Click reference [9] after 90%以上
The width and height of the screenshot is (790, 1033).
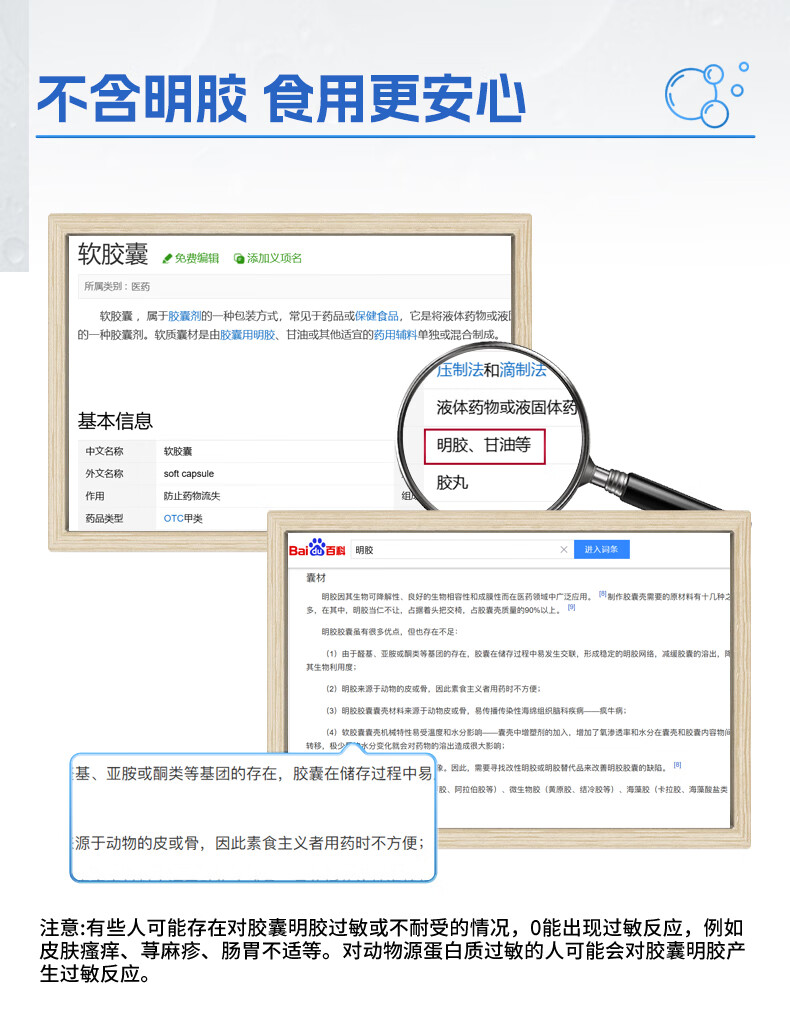pyautogui.click(x=571, y=607)
